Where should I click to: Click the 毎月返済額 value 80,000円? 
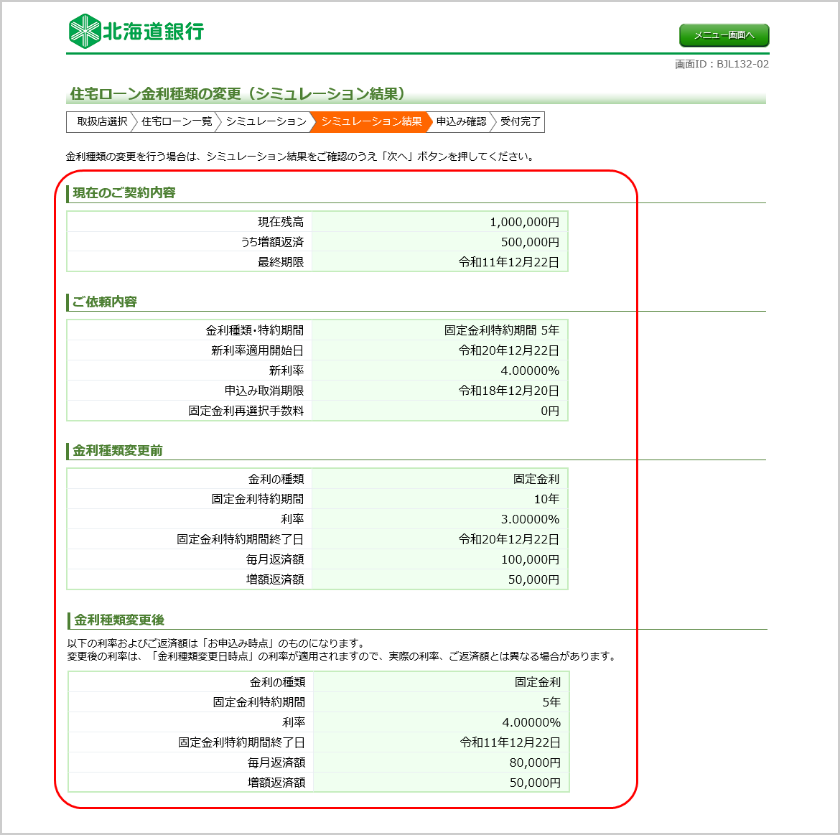pyautogui.click(x=535, y=763)
